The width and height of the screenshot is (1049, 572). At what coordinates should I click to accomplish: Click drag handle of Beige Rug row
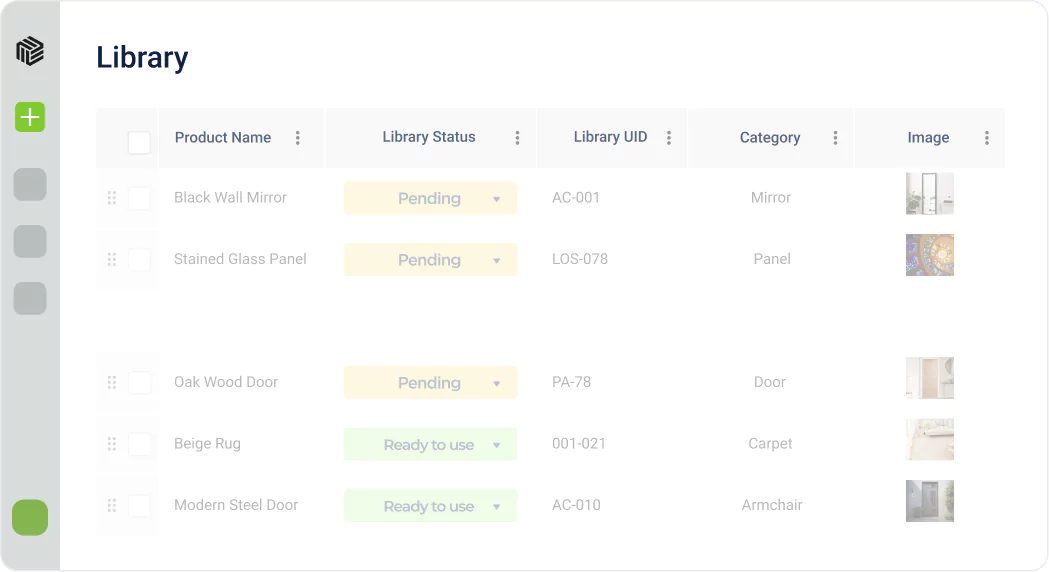click(x=112, y=444)
